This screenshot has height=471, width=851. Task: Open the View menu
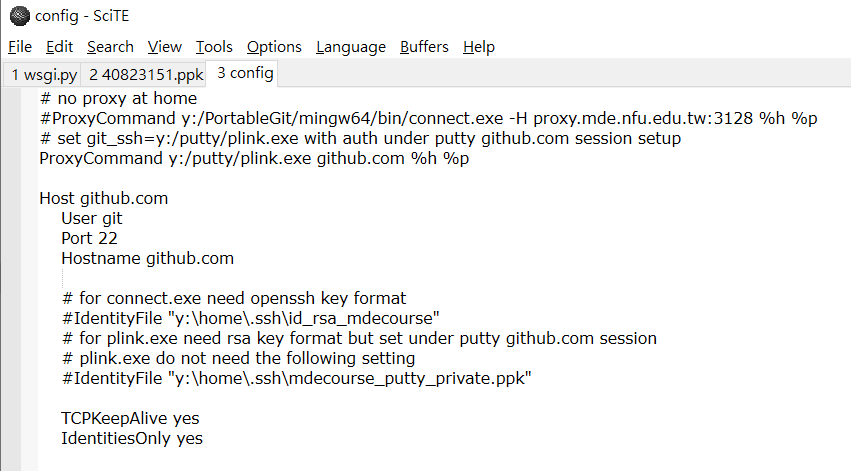(x=165, y=47)
